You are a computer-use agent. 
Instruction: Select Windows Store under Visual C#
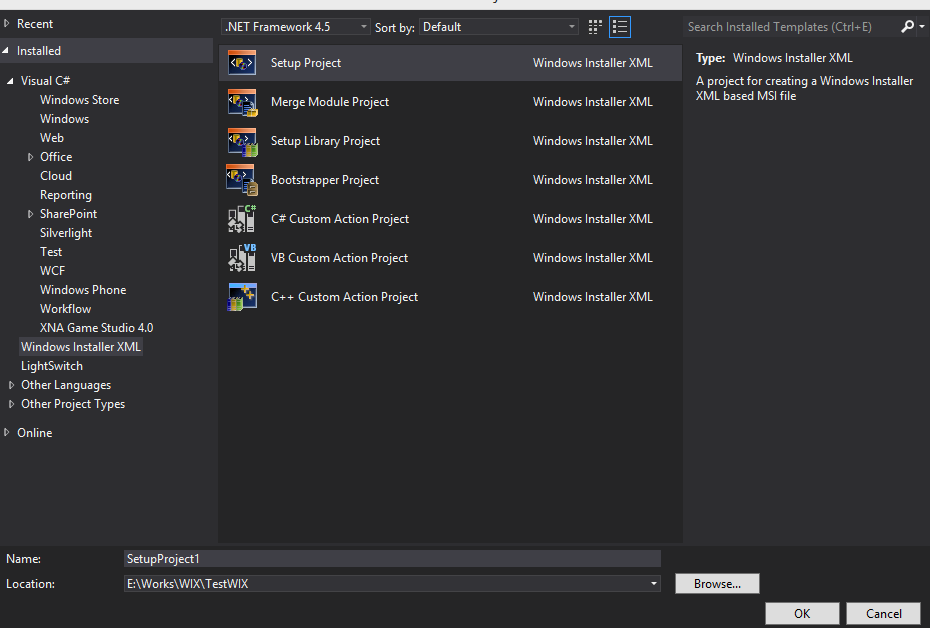[79, 100]
